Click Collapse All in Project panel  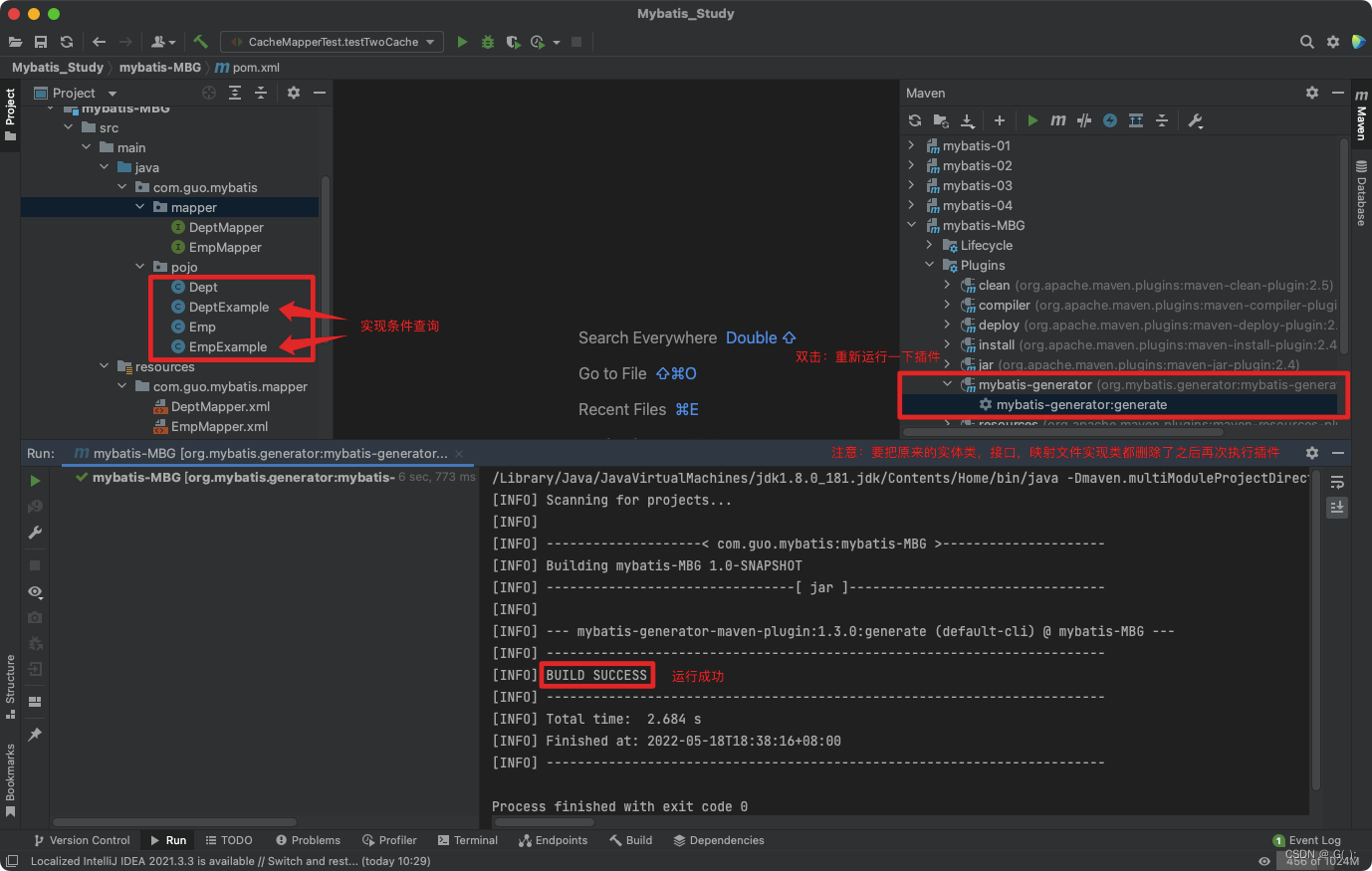point(261,93)
